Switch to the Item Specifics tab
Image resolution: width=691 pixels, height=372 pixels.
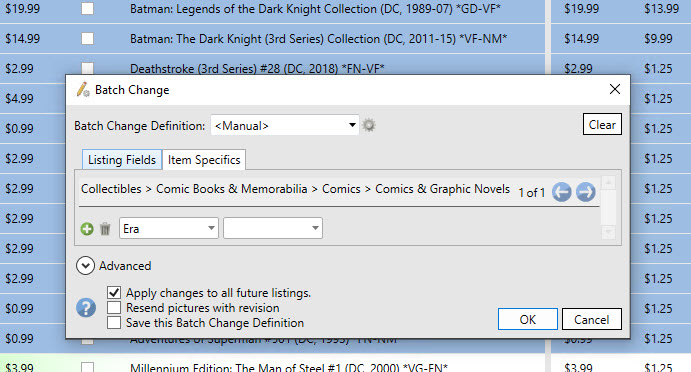204,160
